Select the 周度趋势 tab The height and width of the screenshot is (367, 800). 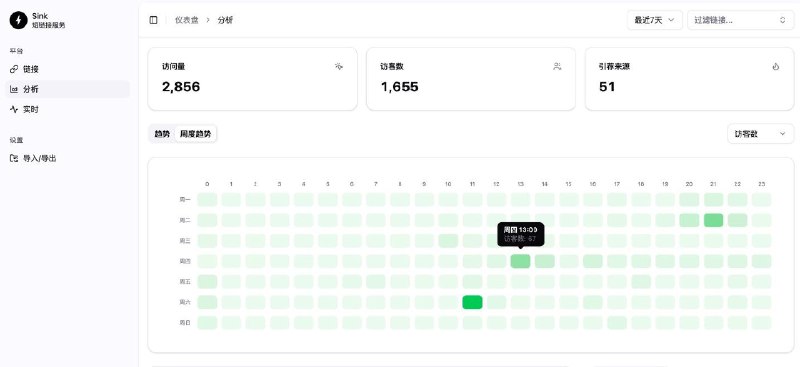(195, 134)
